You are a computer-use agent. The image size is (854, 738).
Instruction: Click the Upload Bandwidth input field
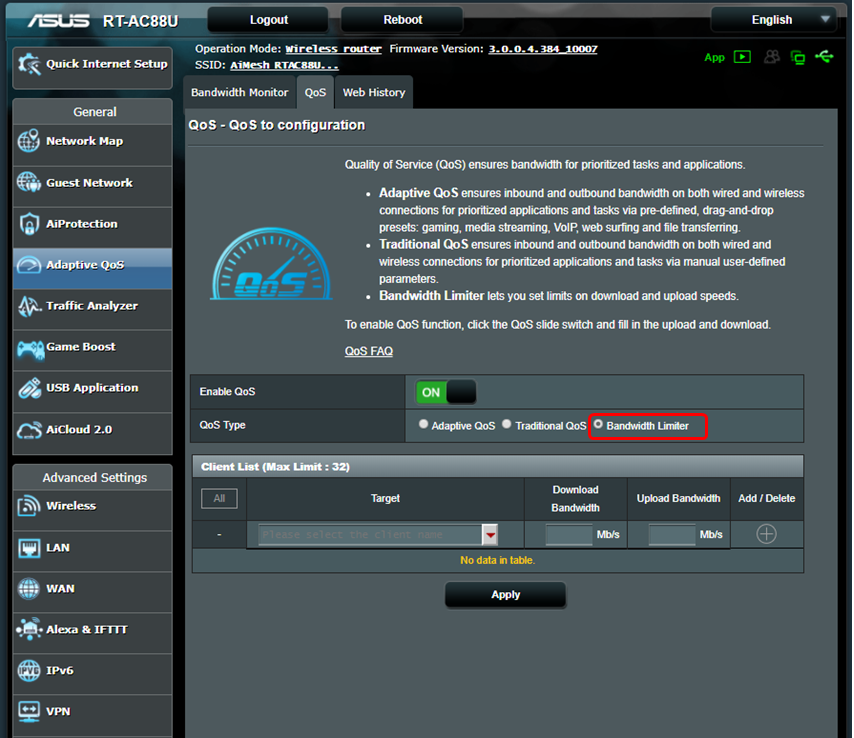point(672,535)
